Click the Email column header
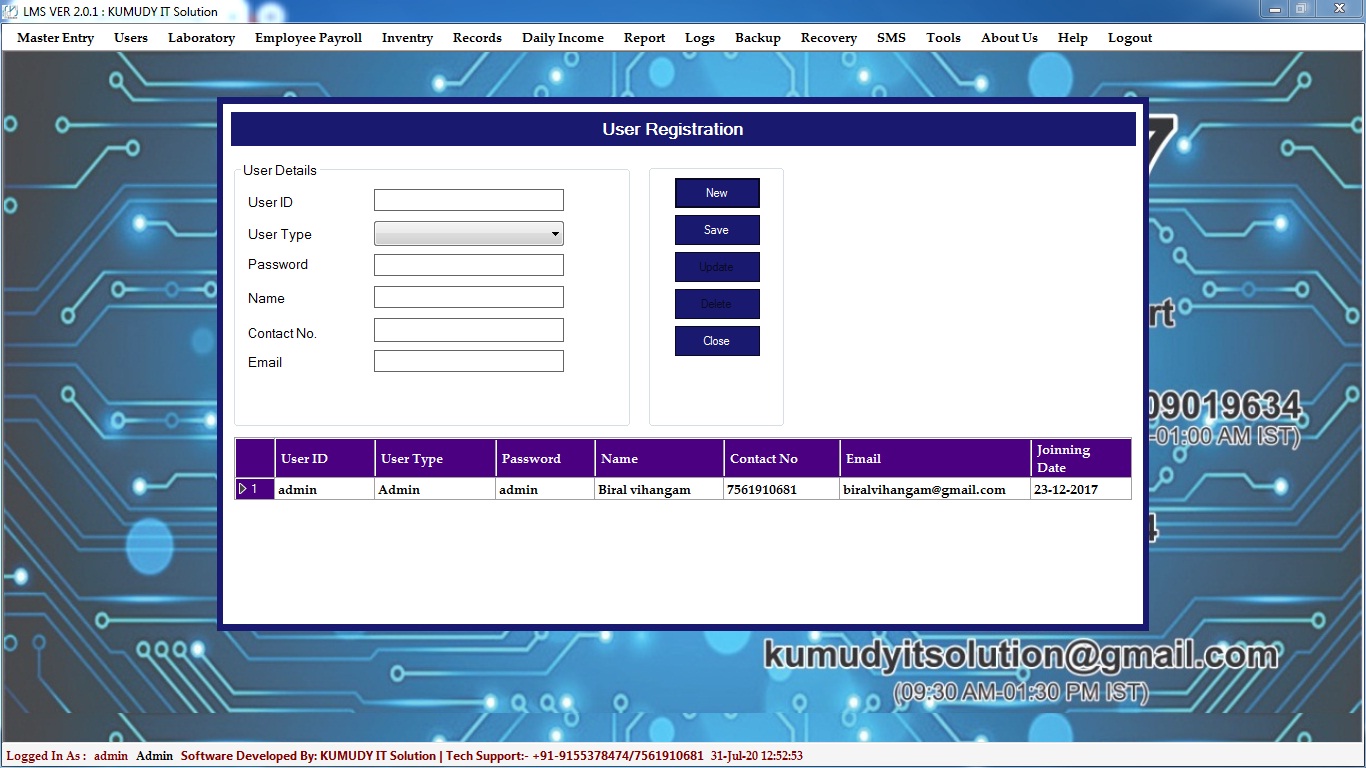Screen dimensions: 1366x768 tap(934, 459)
